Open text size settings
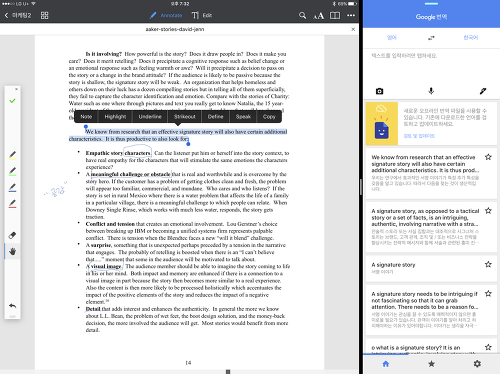Viewport: 500px width, 374px height. pyautogui.click(x=319, y=15)
